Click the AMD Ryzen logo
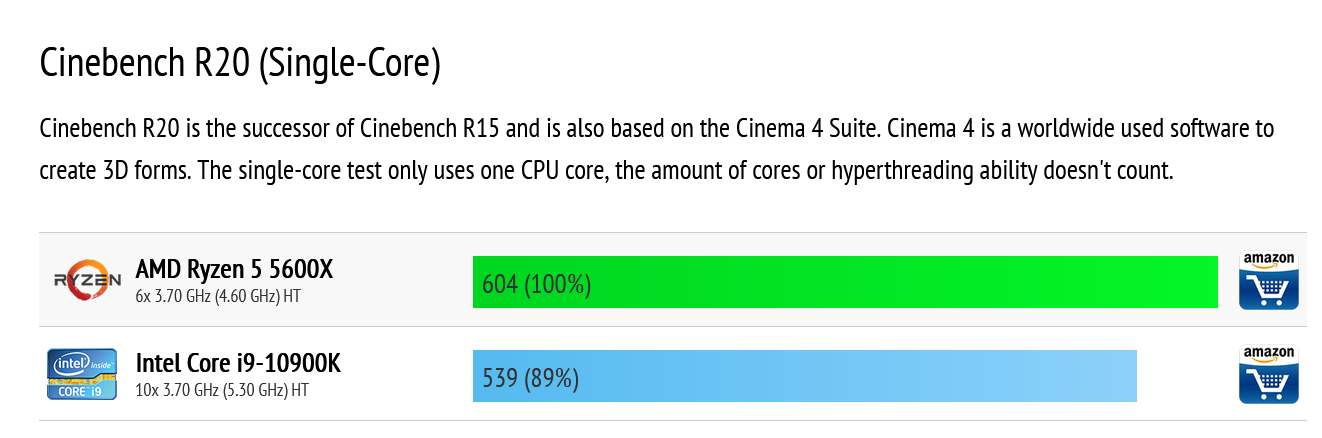Viewport: 1322px width, 438px height. (x=81, y=280)
